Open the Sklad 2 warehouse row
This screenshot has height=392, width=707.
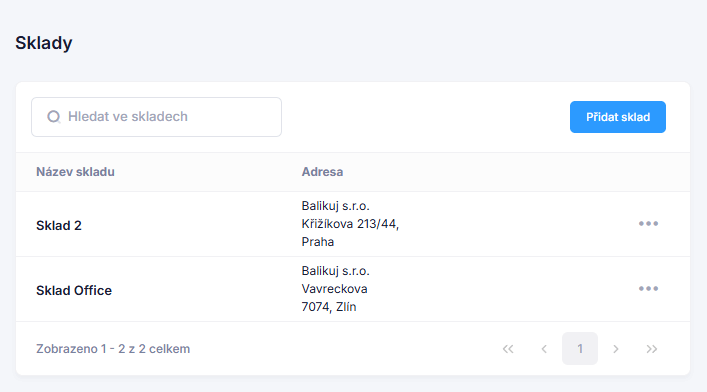coord(353,224)
